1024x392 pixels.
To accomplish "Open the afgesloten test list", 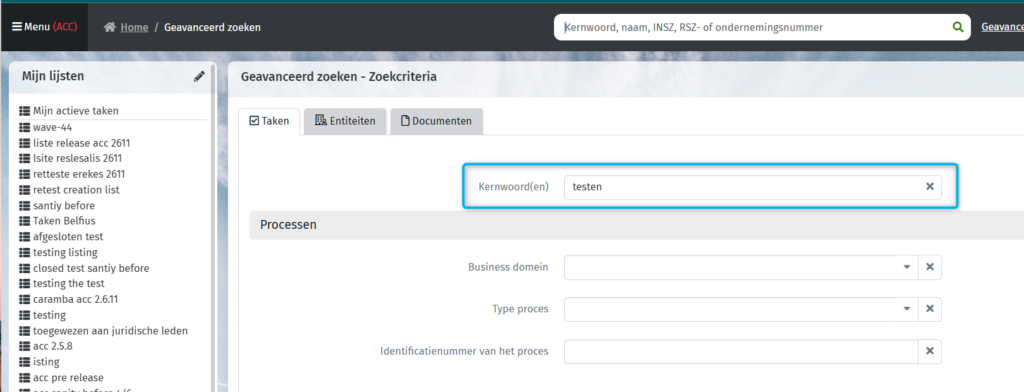I will 68,237.
